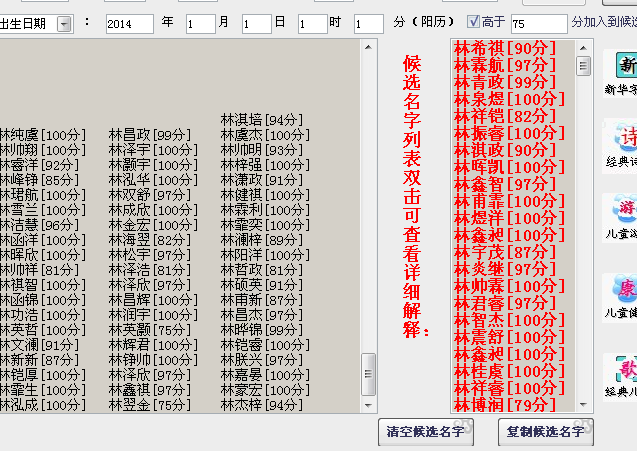Focus the year field showing 2014
The width and height of the screenshot is (637, 451).
click(130, 24)
